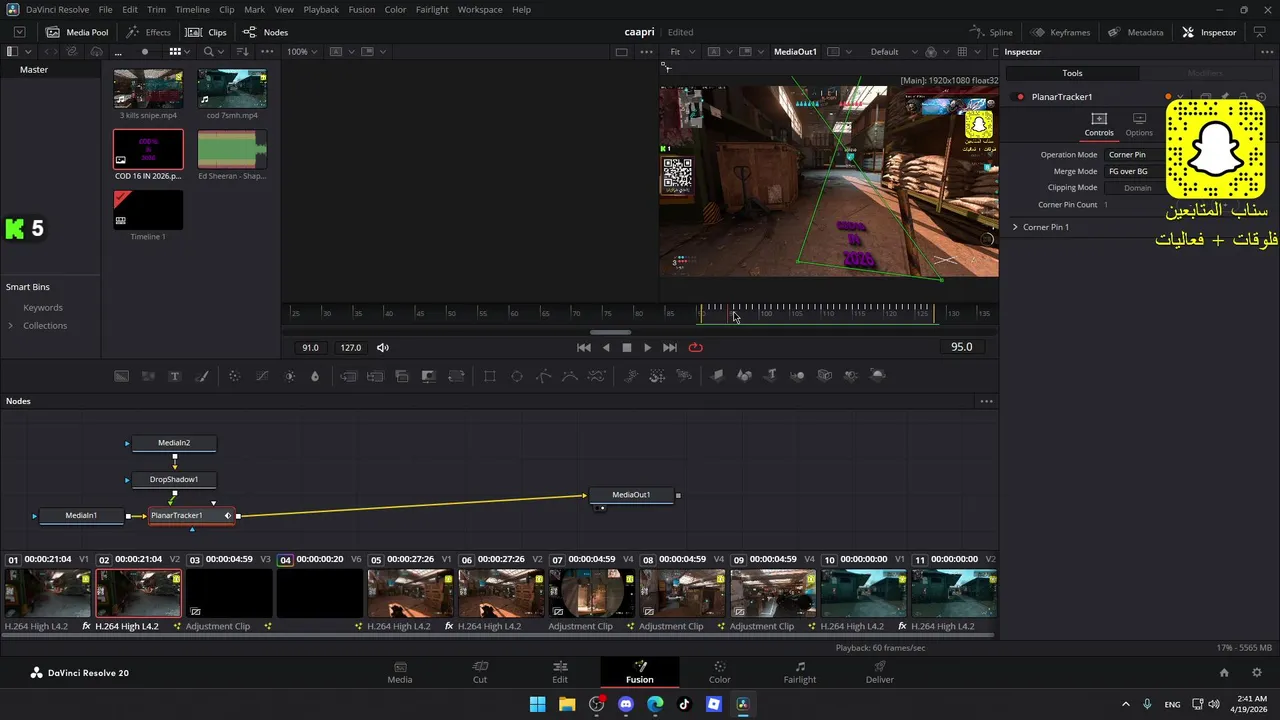
Task: Open Project Settings gear icon
Action: tap(1257, 673)
